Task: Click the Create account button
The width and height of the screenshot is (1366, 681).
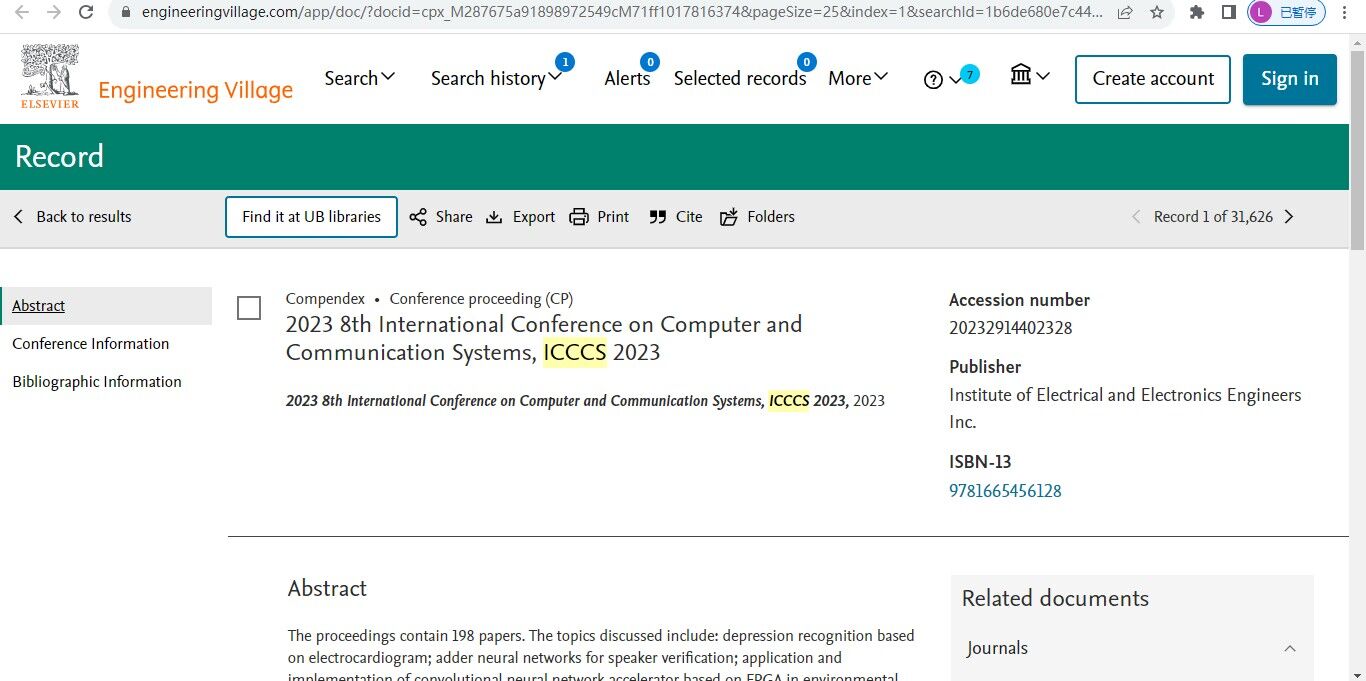Action: coord(1153,79)
